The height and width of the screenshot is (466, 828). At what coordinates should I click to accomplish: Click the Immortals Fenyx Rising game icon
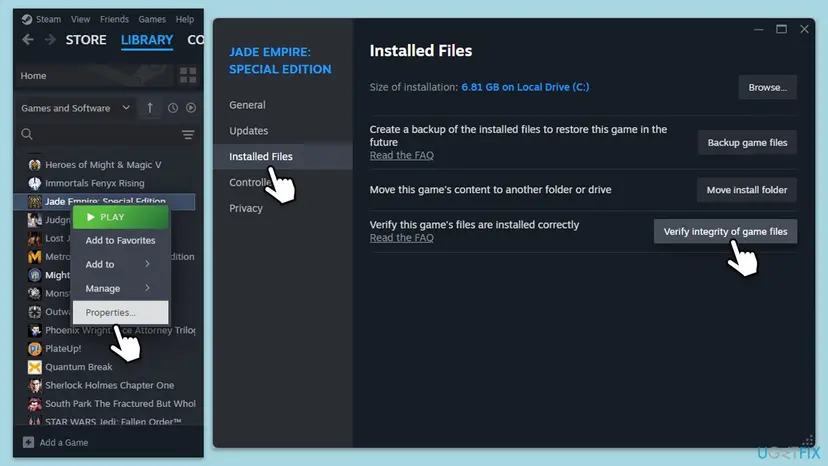point(35,183)
